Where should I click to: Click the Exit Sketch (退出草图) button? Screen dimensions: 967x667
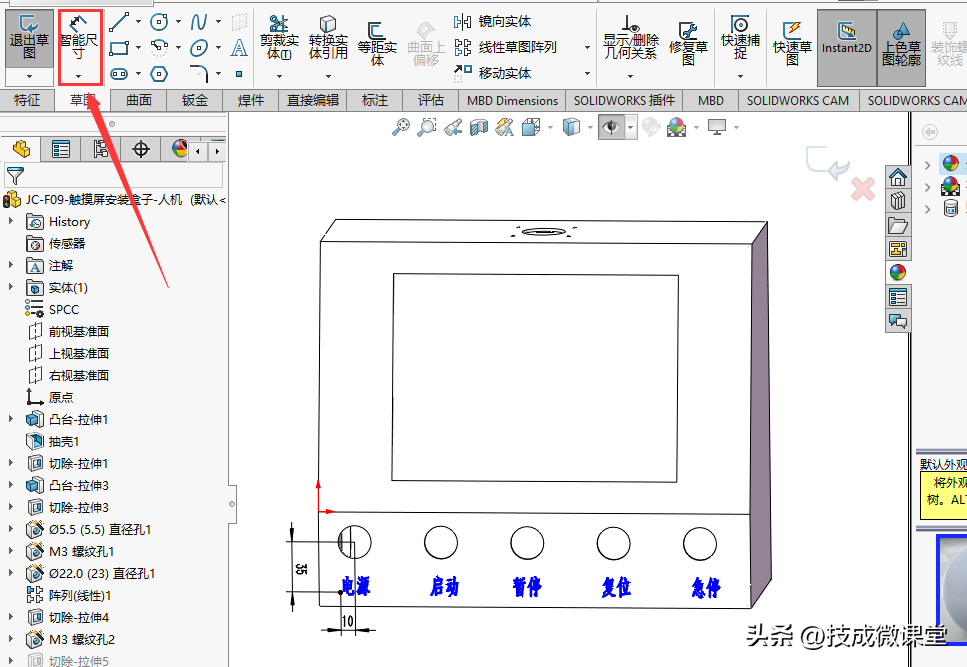tap(29, 38)
